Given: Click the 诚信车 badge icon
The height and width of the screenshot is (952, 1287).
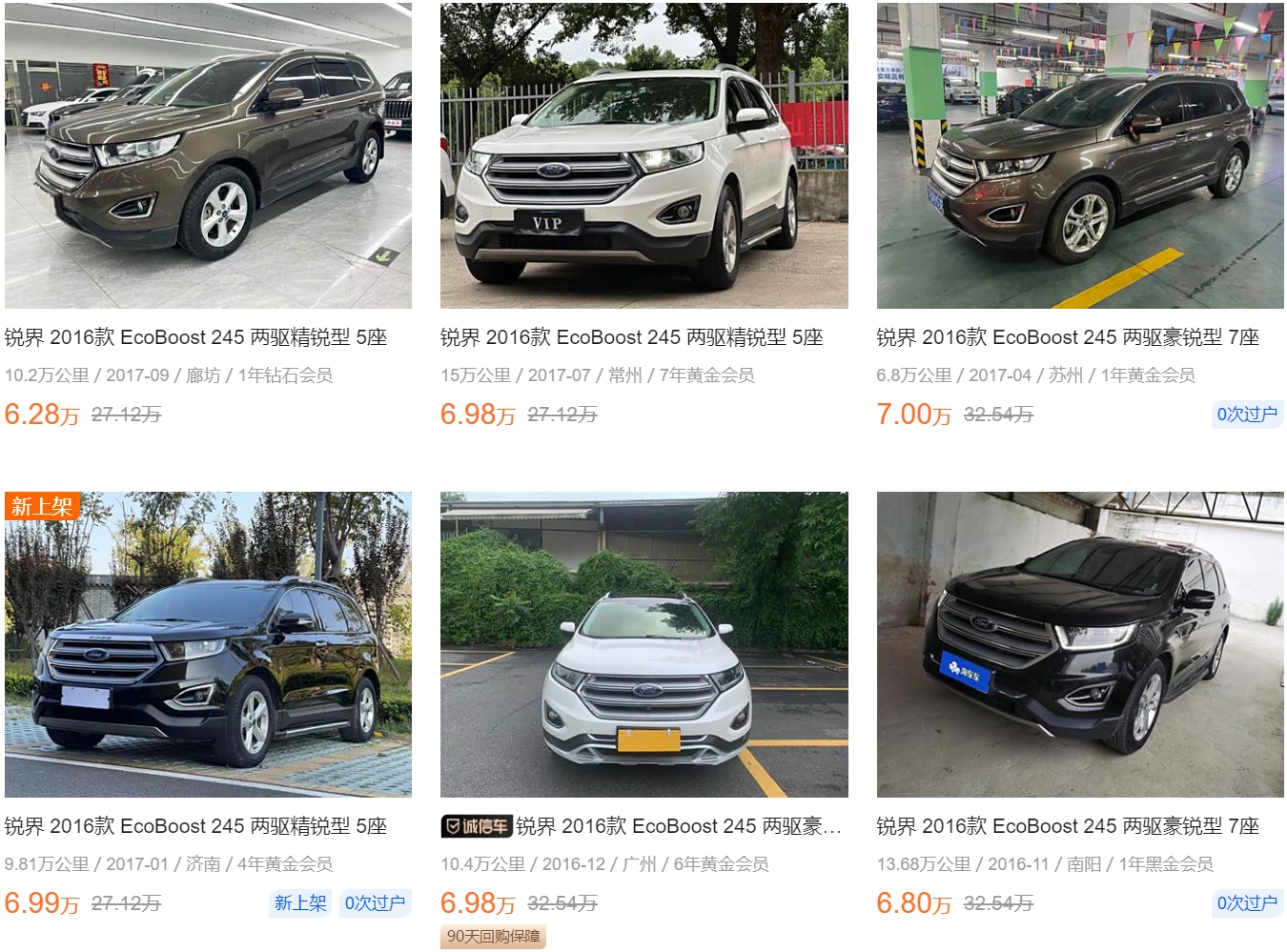Looking at the screenshot, I should click(x=477, y=826).
